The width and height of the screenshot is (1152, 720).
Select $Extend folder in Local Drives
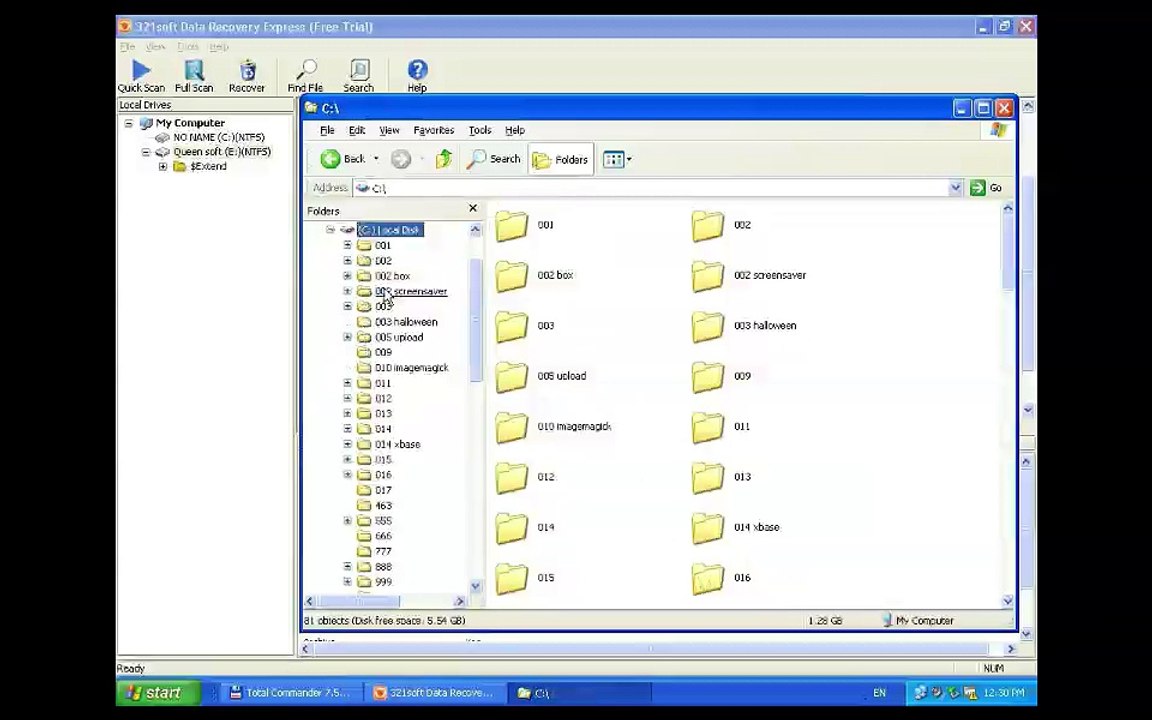click(x=208, y=167)
